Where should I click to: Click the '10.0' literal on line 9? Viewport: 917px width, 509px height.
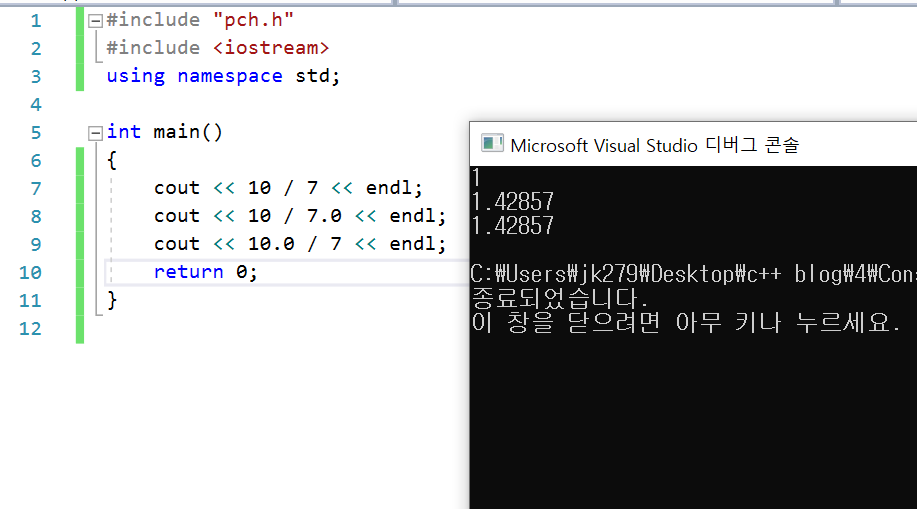point(271,245)
